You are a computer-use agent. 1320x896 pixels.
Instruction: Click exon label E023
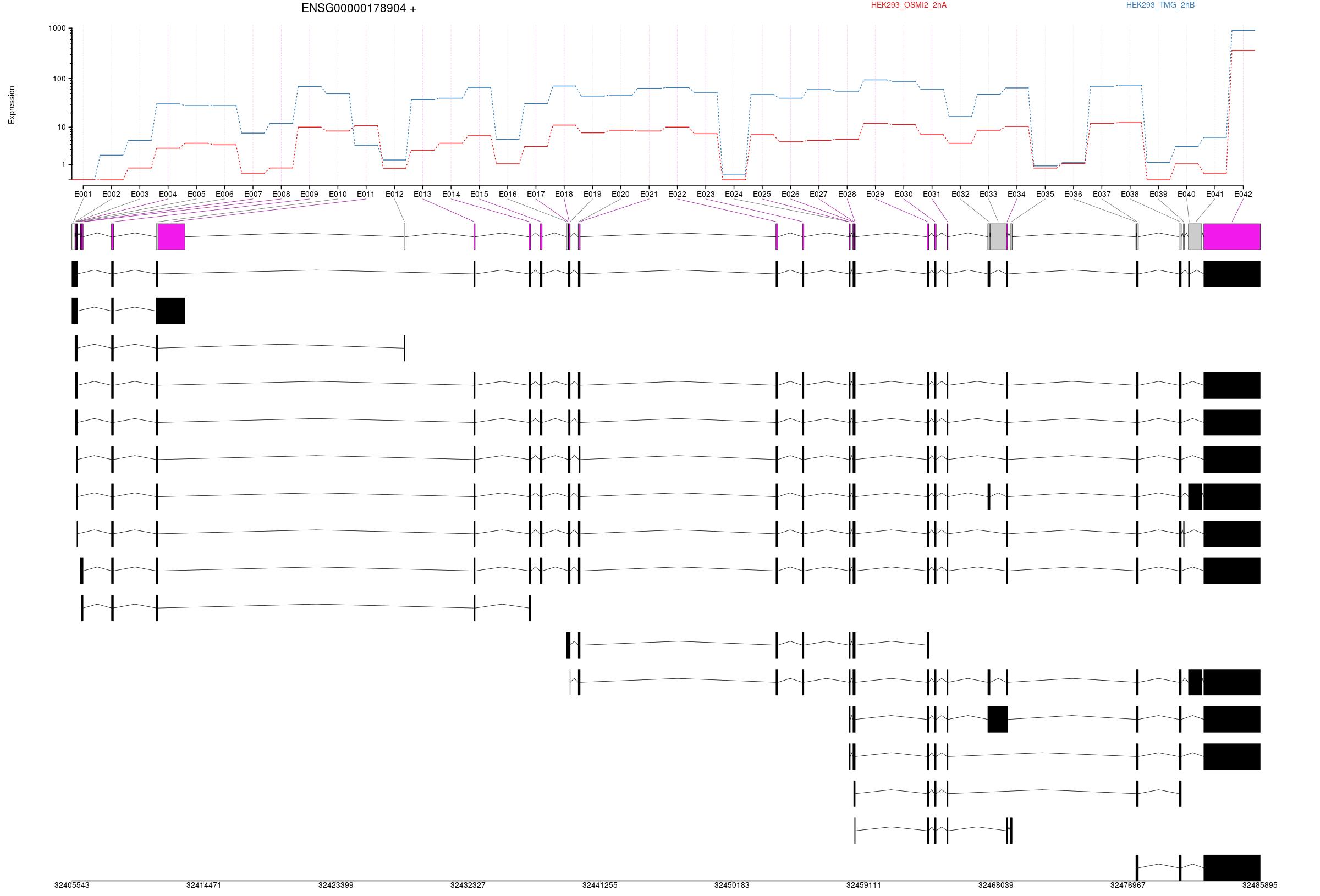click(706, 194)
